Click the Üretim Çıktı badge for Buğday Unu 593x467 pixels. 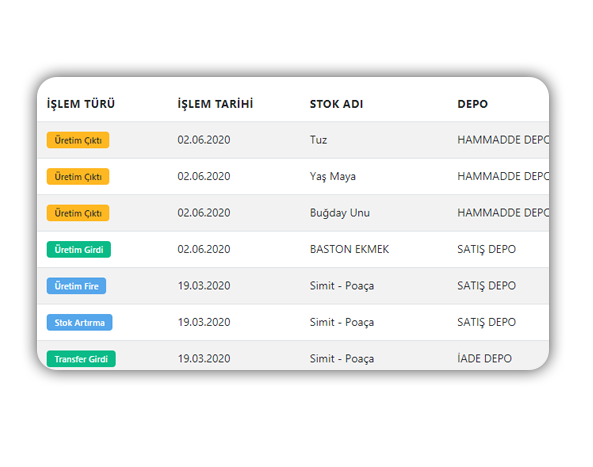pyautogui.click(x=78, y=213)
